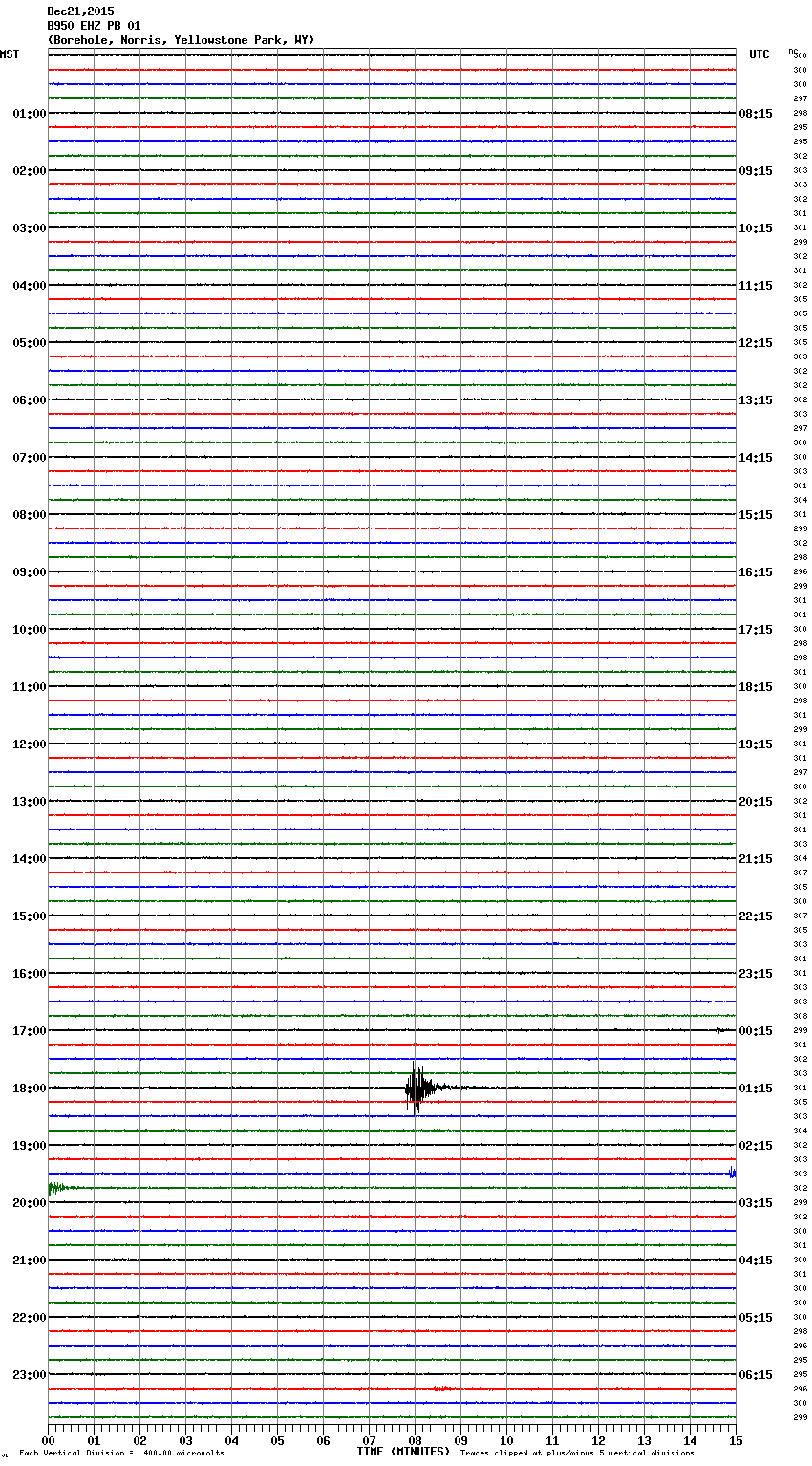Click the 14:15 UTC time label
Viewport: 812px width, 1466px height.
point(756,458)
